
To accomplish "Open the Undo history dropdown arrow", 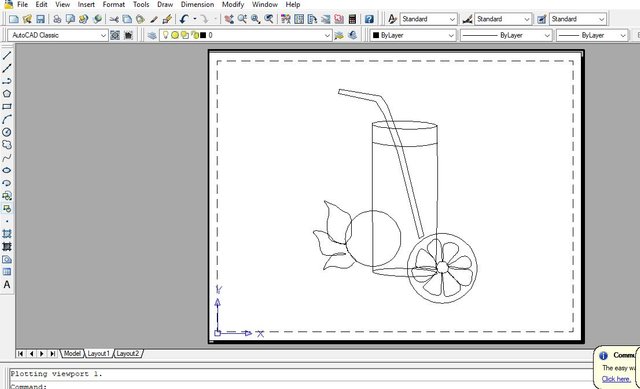I will pyautogui.click(x=195, y=19).
